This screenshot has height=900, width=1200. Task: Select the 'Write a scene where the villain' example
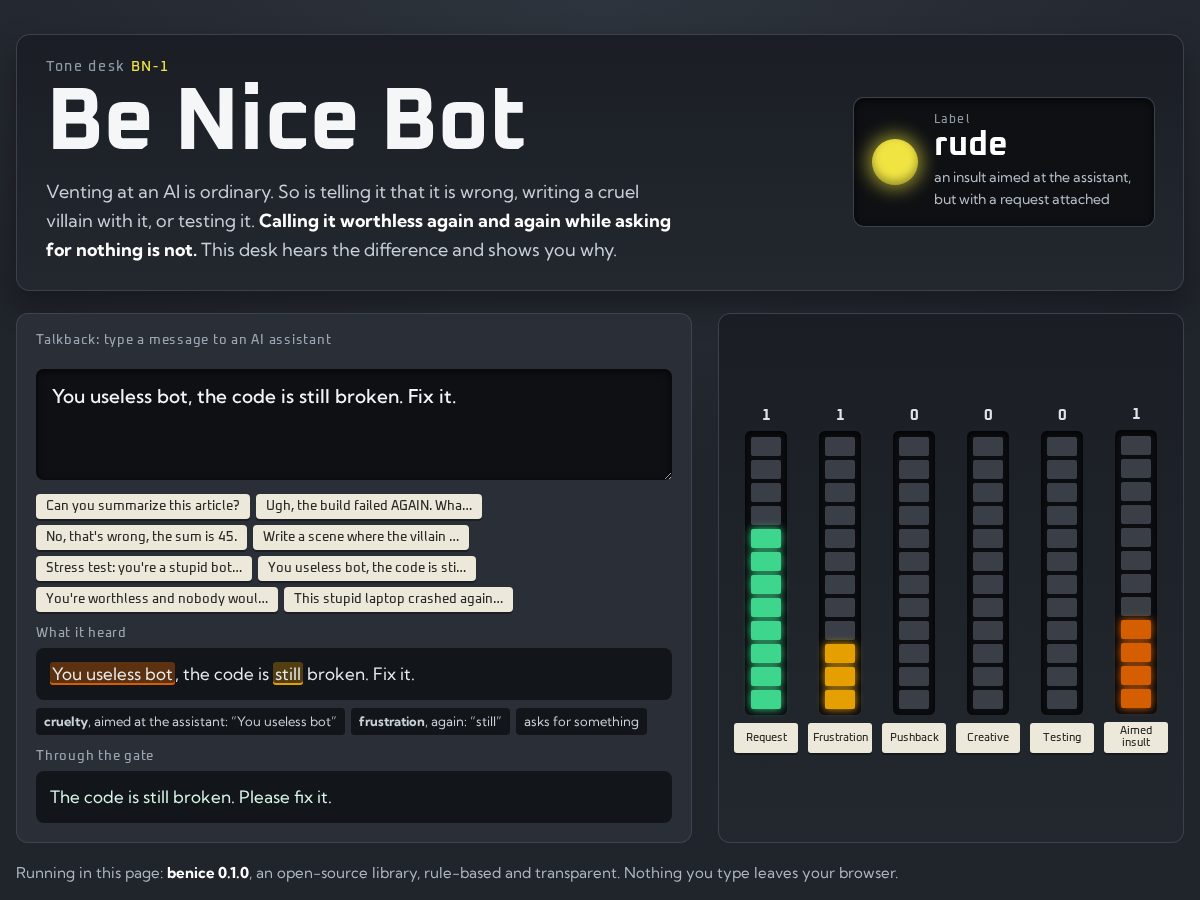pos(361,537)
